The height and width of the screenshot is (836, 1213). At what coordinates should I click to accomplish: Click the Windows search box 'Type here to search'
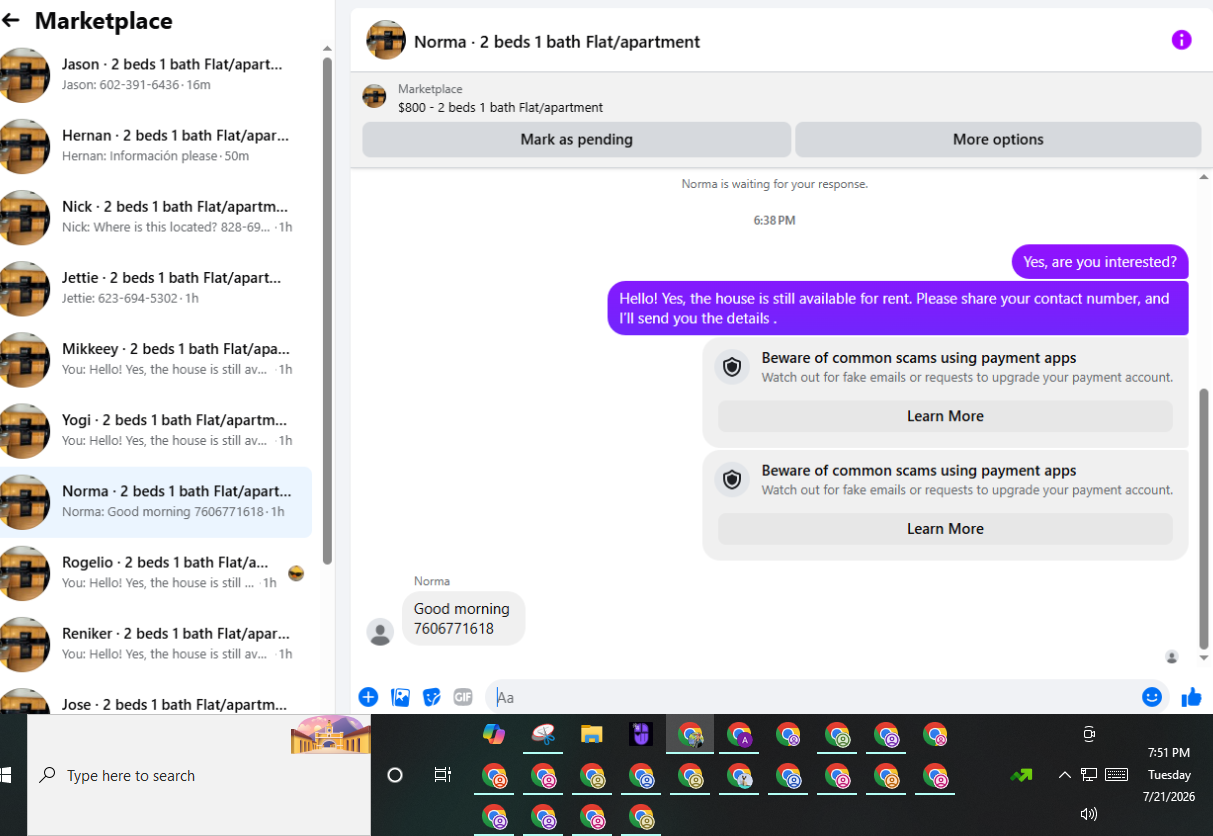(x=198, y=775)
